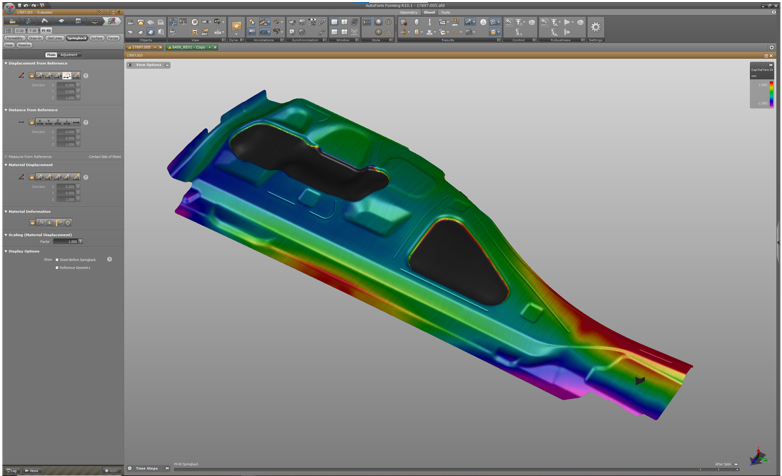Open the AutoForm application menu orb
This screenshot has height=476, width=782.
9,8
